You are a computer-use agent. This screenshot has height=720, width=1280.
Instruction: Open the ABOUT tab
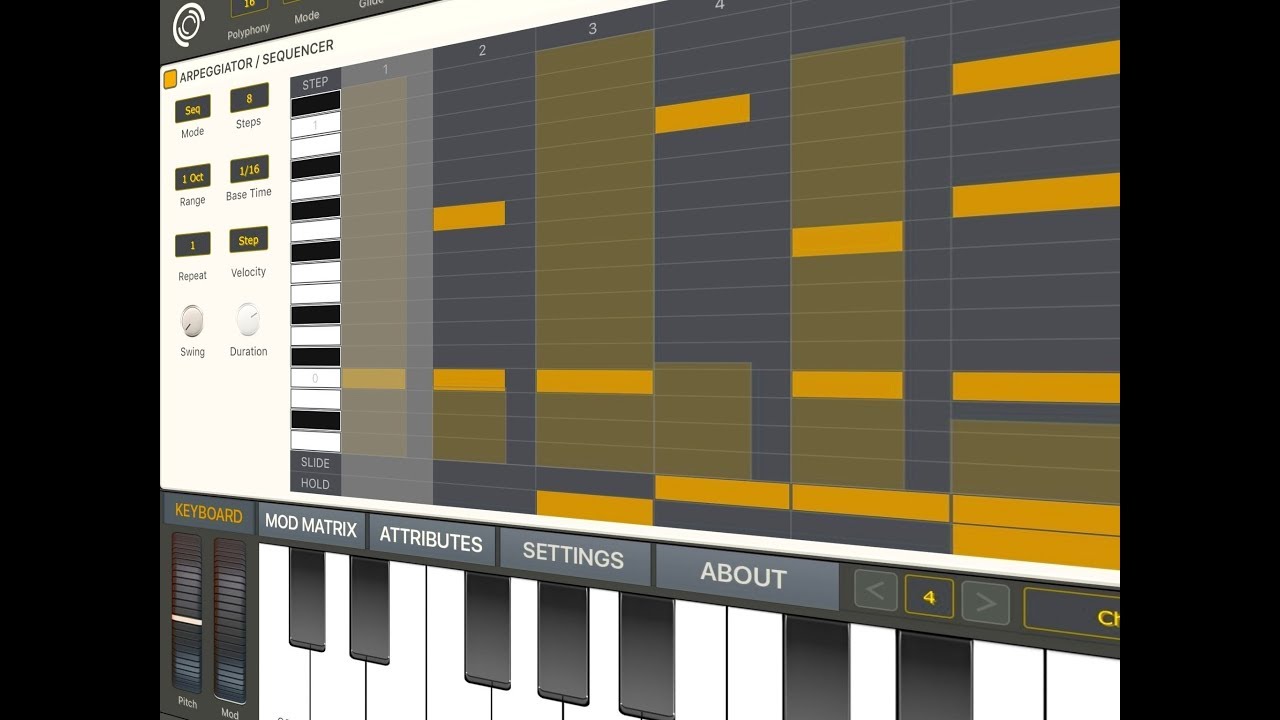(745, 575)
